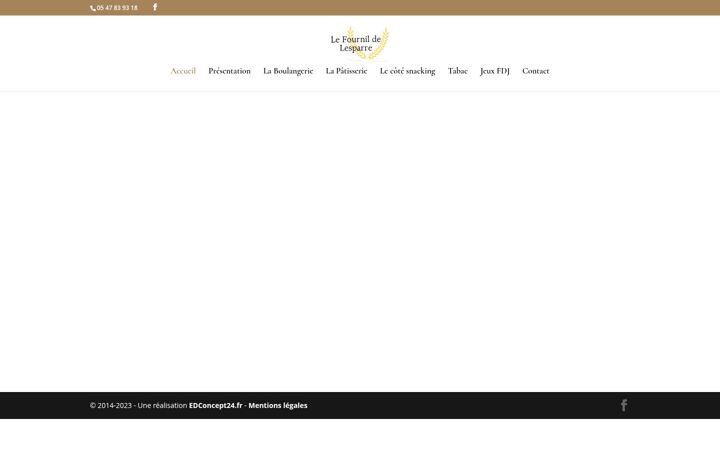Open the Facebook icon in footer

coord(624,405)
